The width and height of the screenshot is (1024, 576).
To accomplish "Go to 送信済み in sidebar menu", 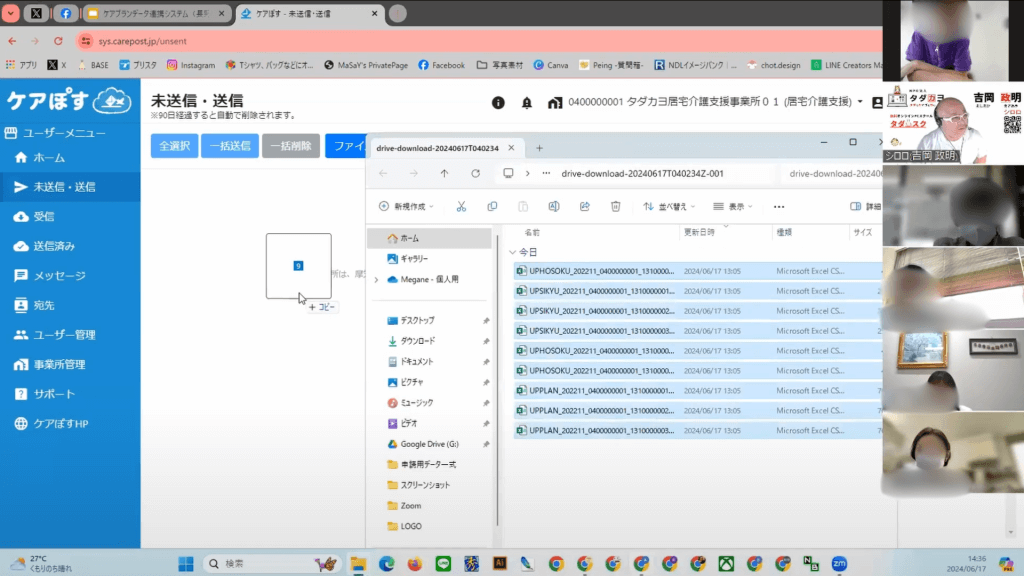I will click(53, 246).
